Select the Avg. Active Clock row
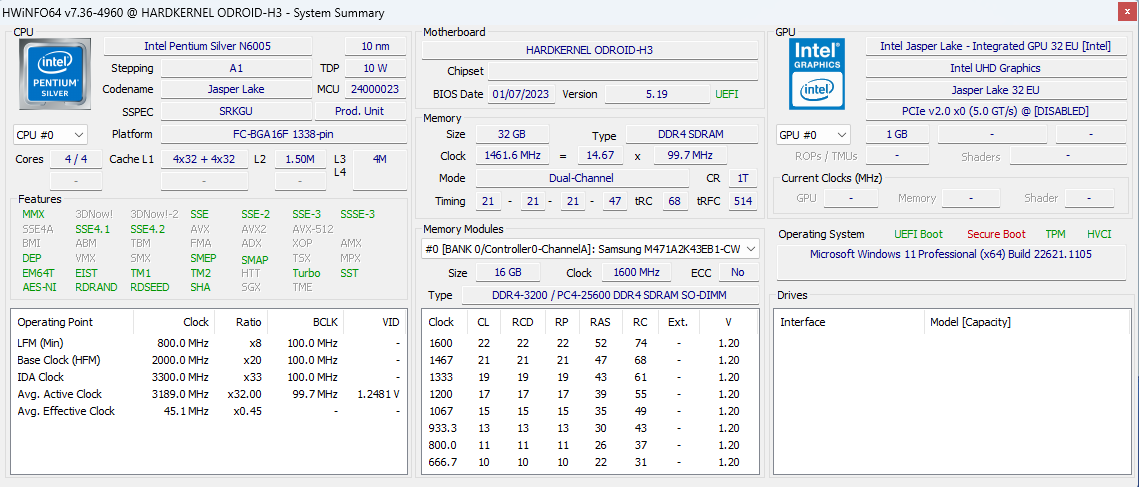1139x487 pixels. click(x=209, y=394)
